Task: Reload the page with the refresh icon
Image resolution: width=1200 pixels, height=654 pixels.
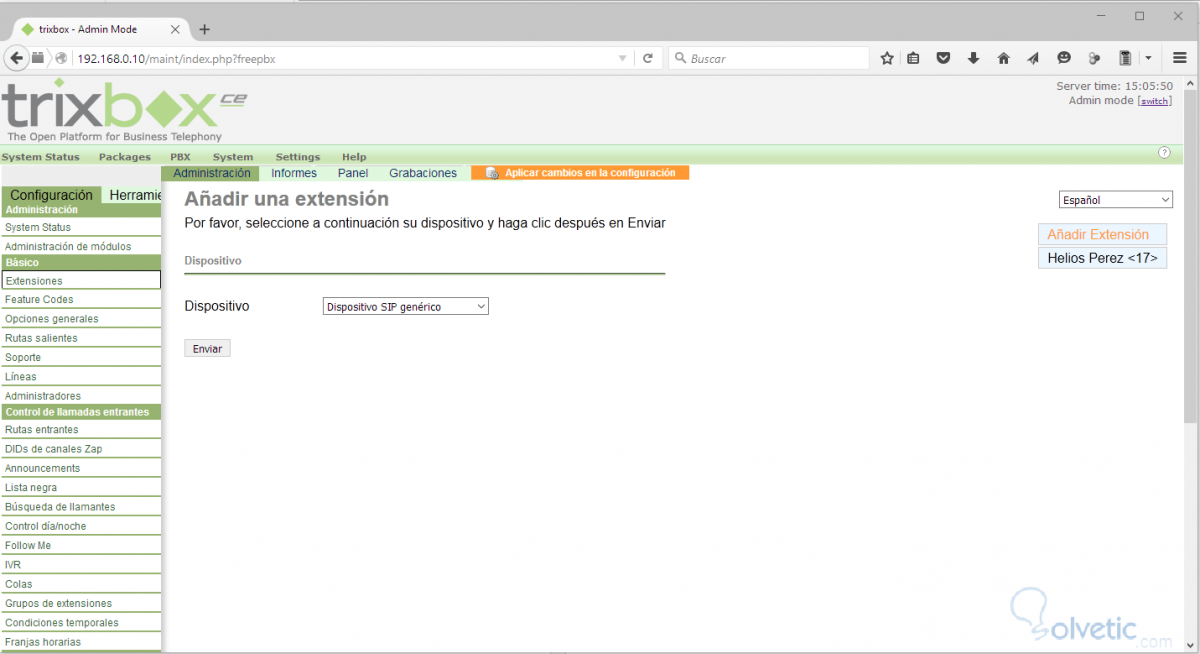Action: (x=650, y=58)
